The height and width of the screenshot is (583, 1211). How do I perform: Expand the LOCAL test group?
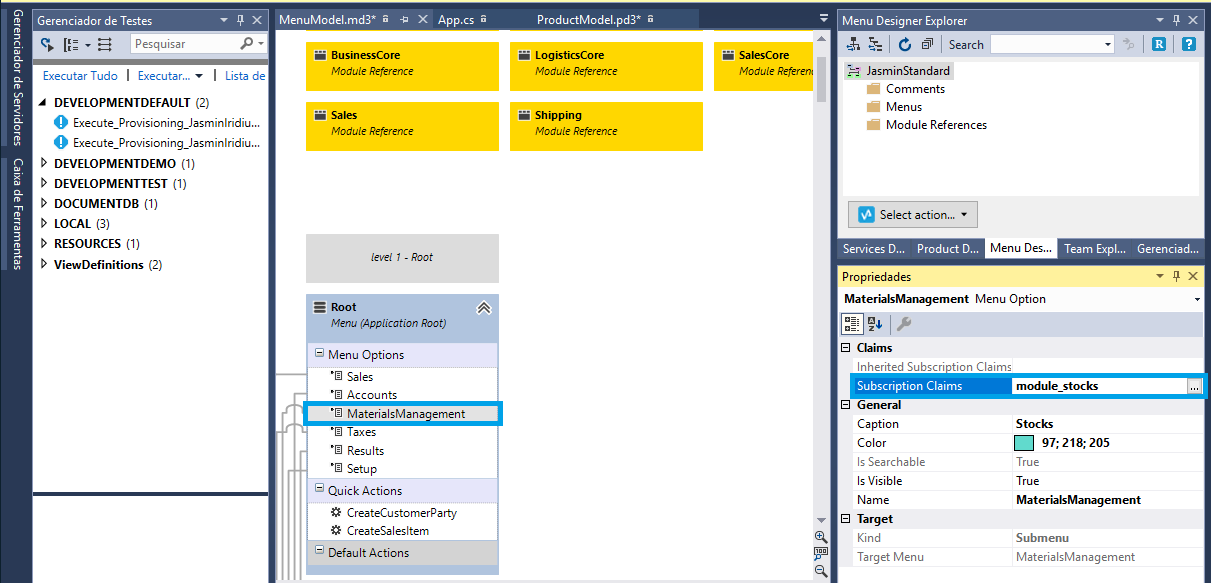click(x=44, y=223)
